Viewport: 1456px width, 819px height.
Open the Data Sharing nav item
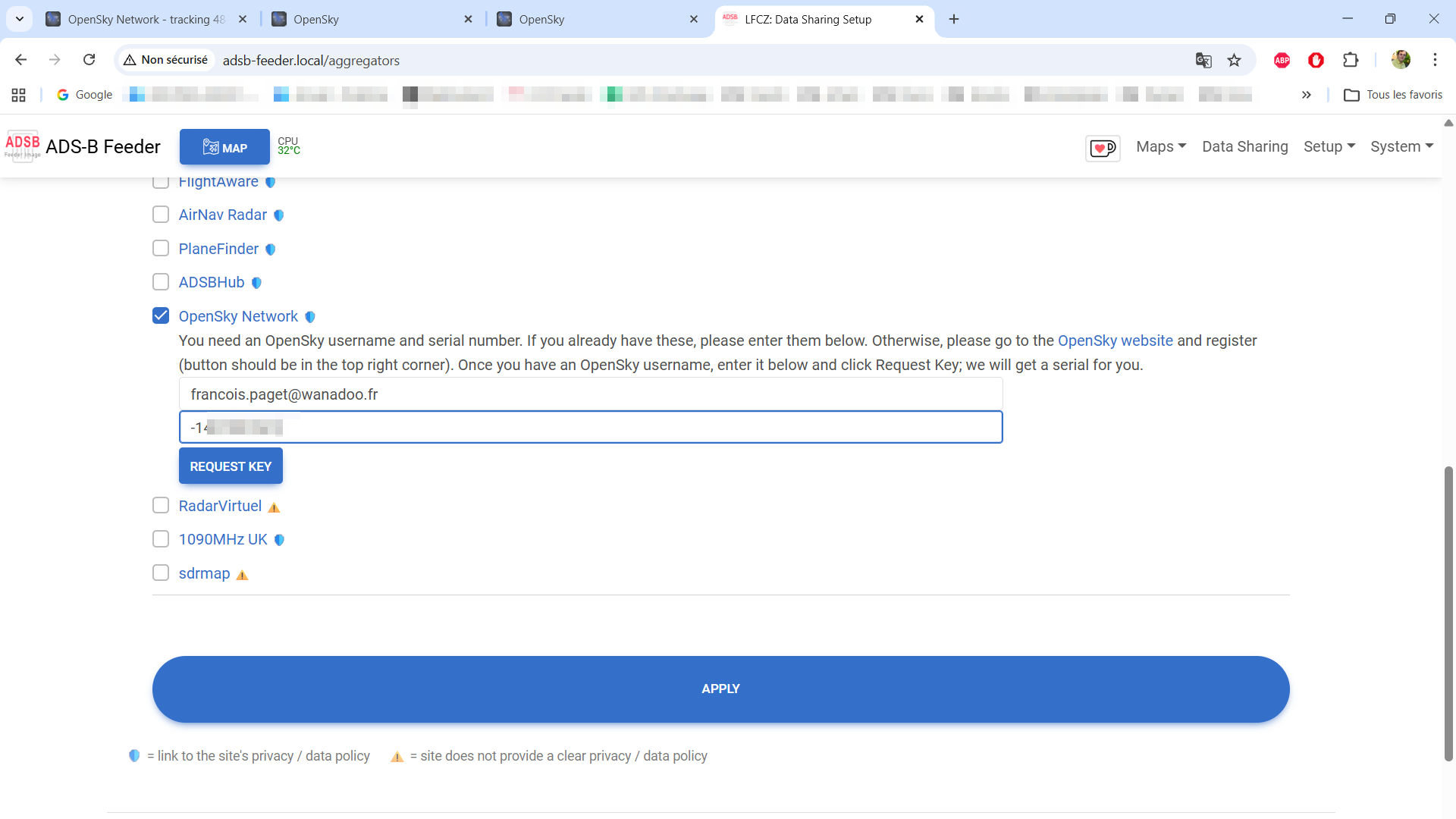point(1245,146)
